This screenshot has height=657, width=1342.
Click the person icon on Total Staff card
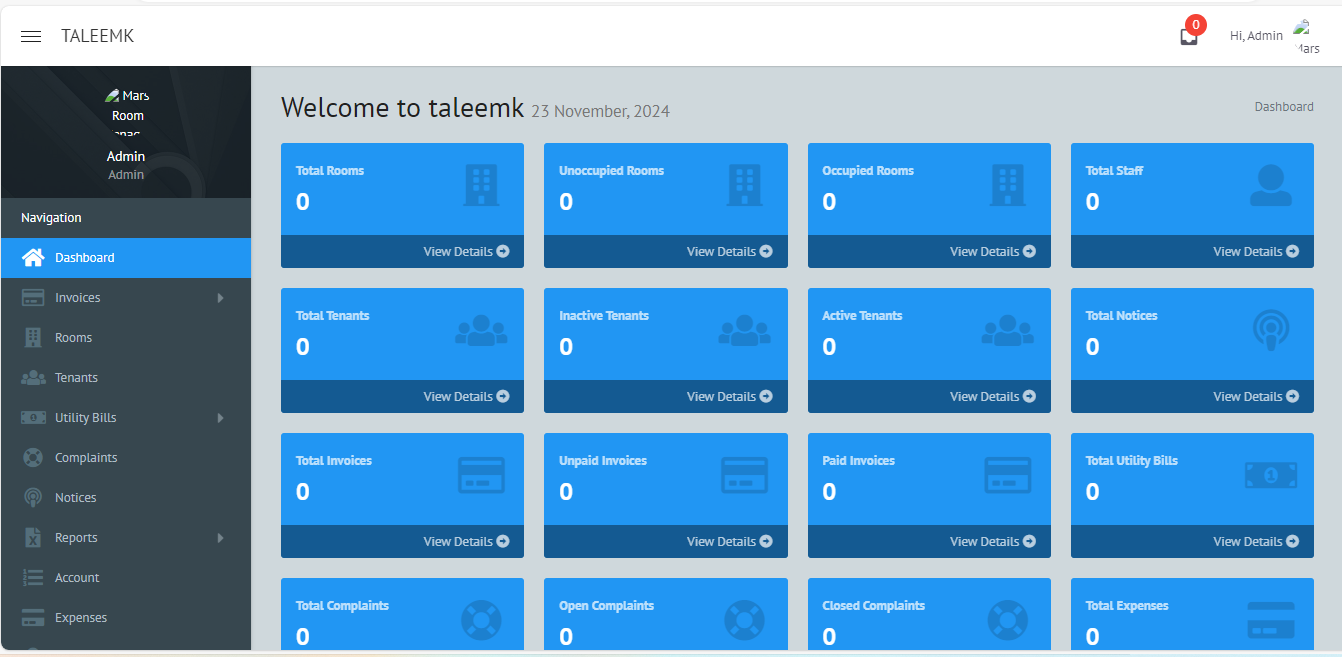click(1271, 186)
